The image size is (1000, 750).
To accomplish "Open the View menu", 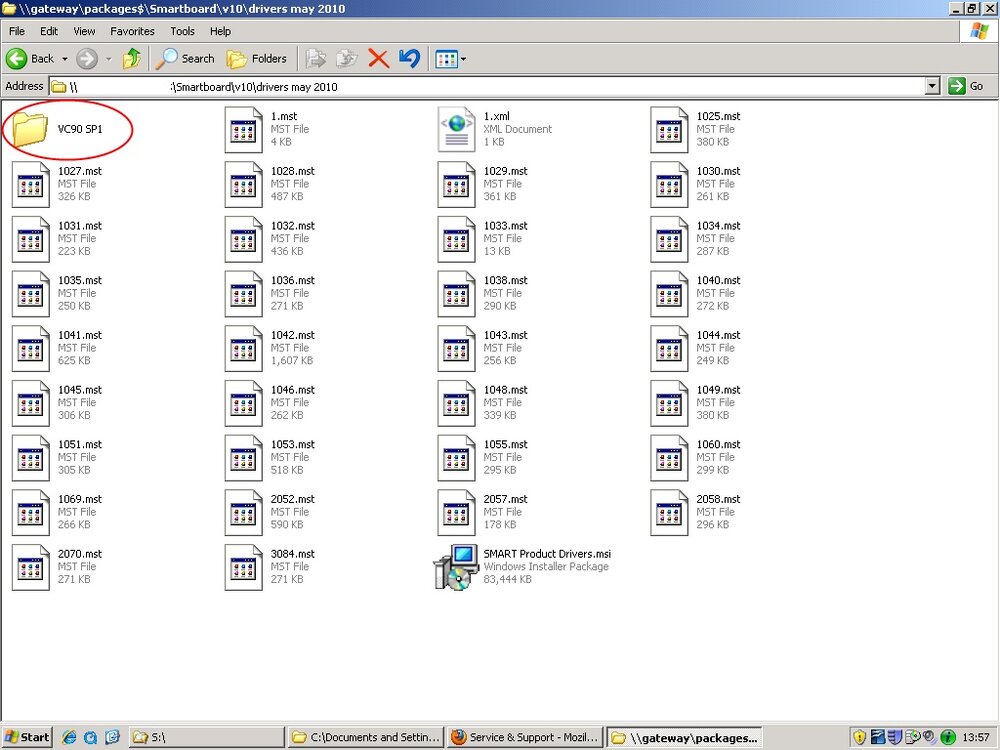I will pos(84,31).
